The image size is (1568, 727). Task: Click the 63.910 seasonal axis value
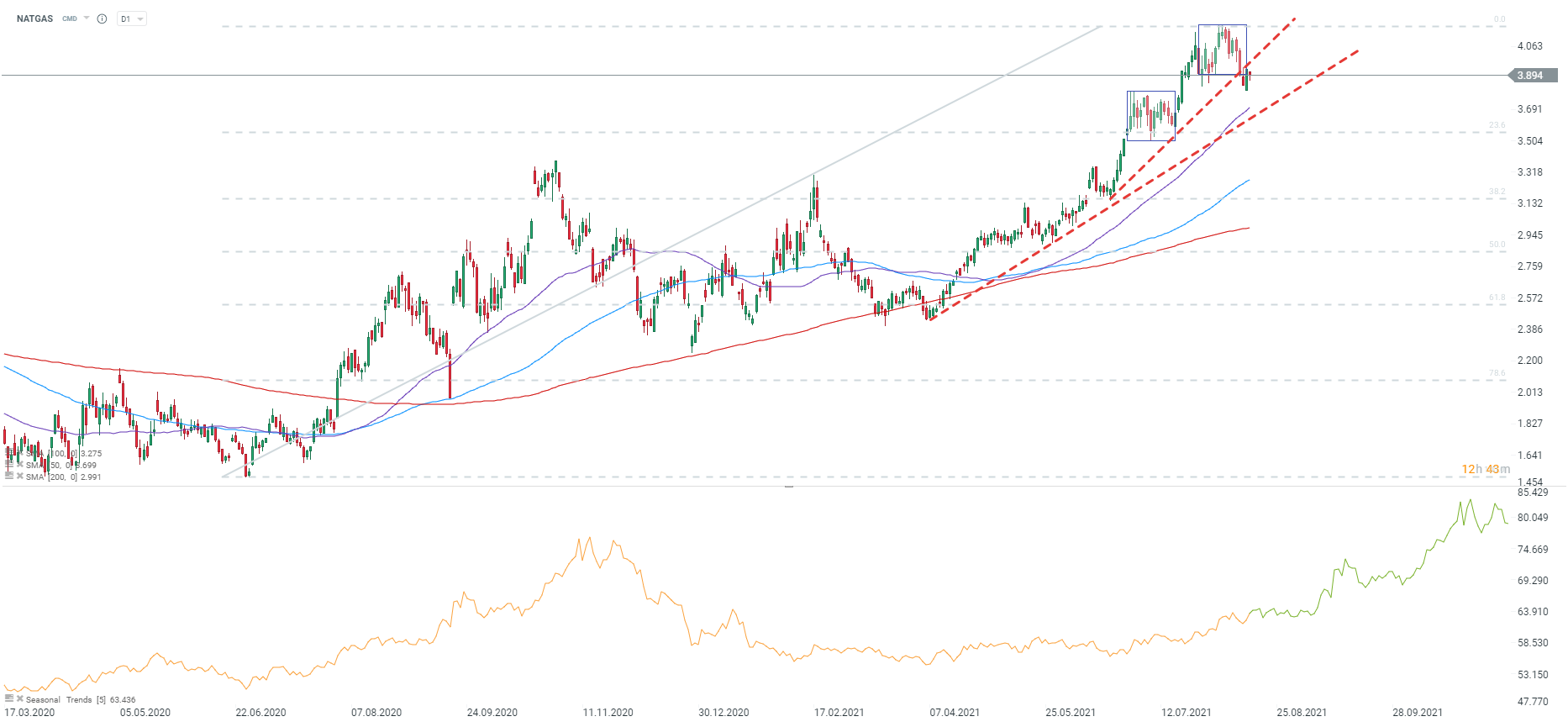click(x=1533, y=612)
